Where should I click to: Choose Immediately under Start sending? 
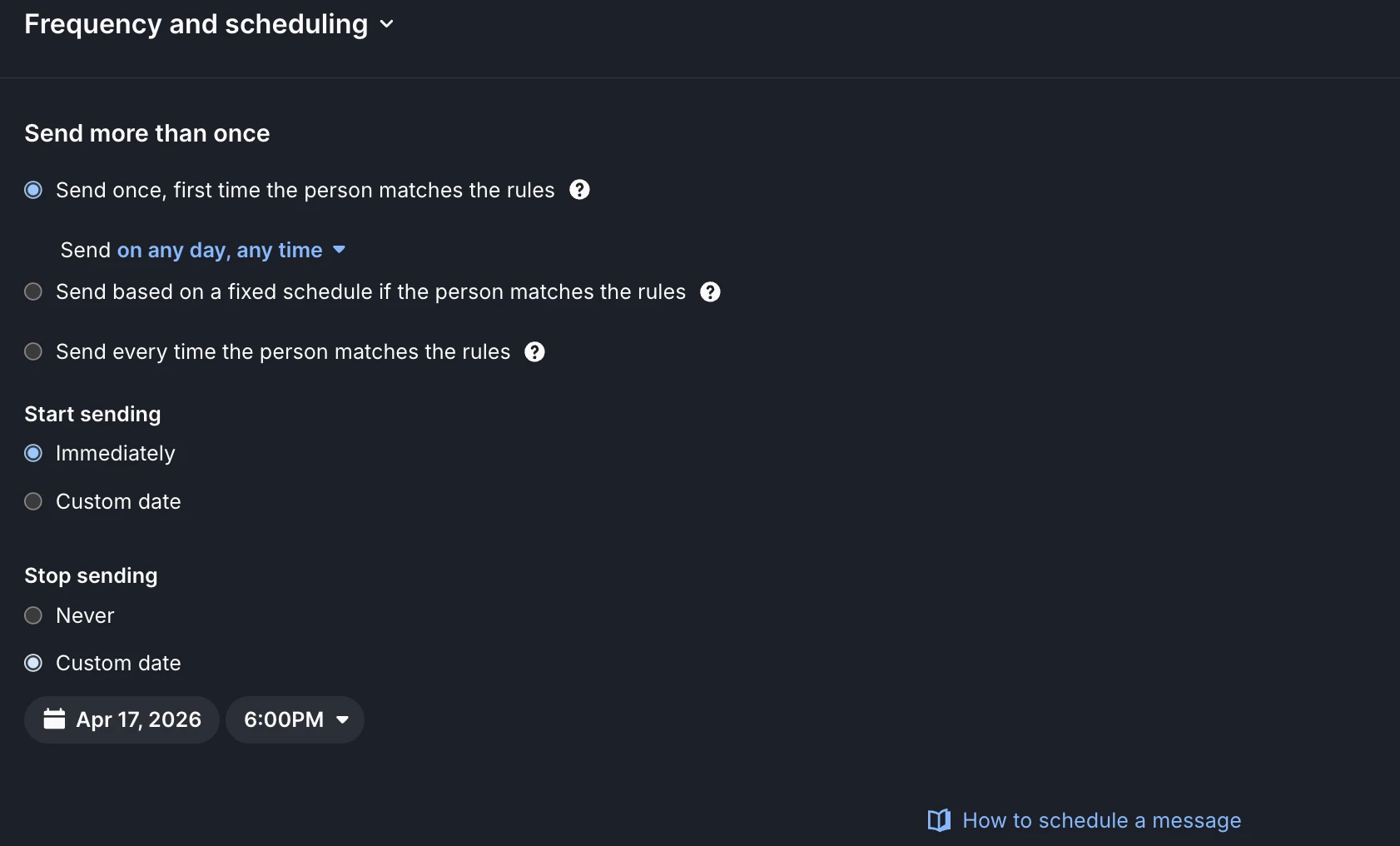pos(33,453)
